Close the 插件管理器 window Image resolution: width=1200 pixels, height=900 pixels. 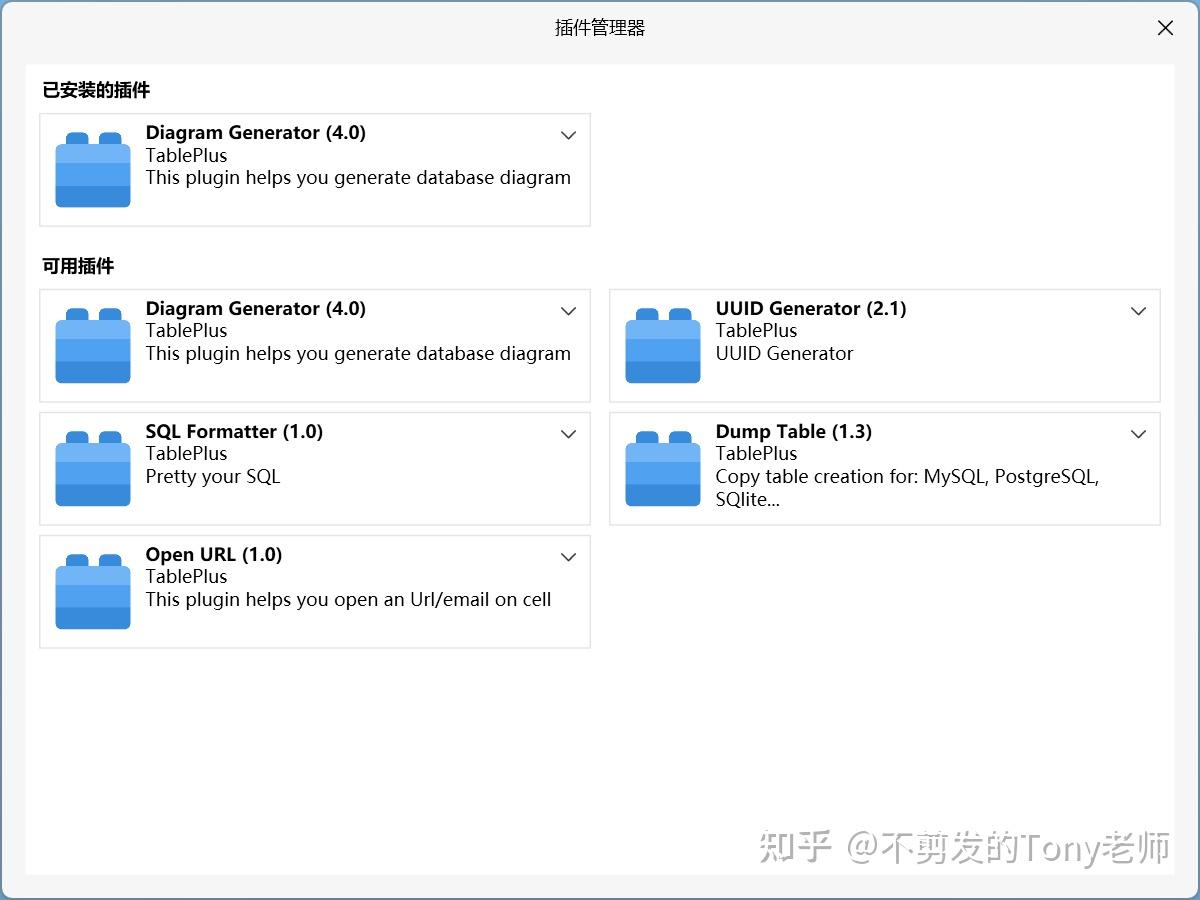pyautogui.click(x=1165, y=28)
